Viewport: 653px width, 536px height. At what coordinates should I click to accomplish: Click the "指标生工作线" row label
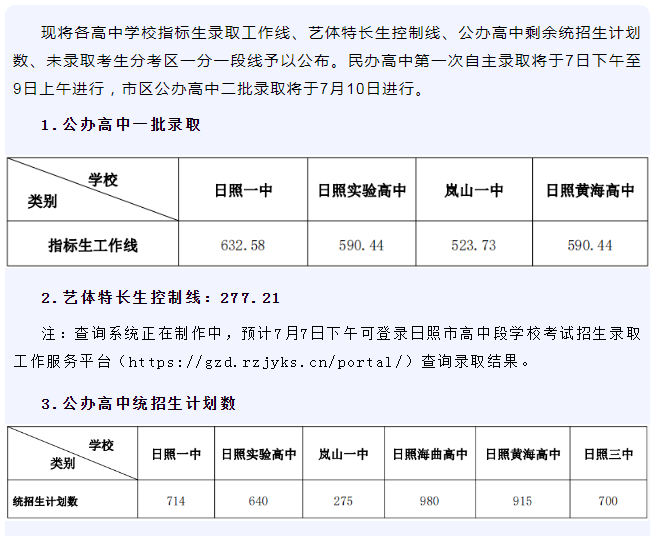[x=93, y=245]
